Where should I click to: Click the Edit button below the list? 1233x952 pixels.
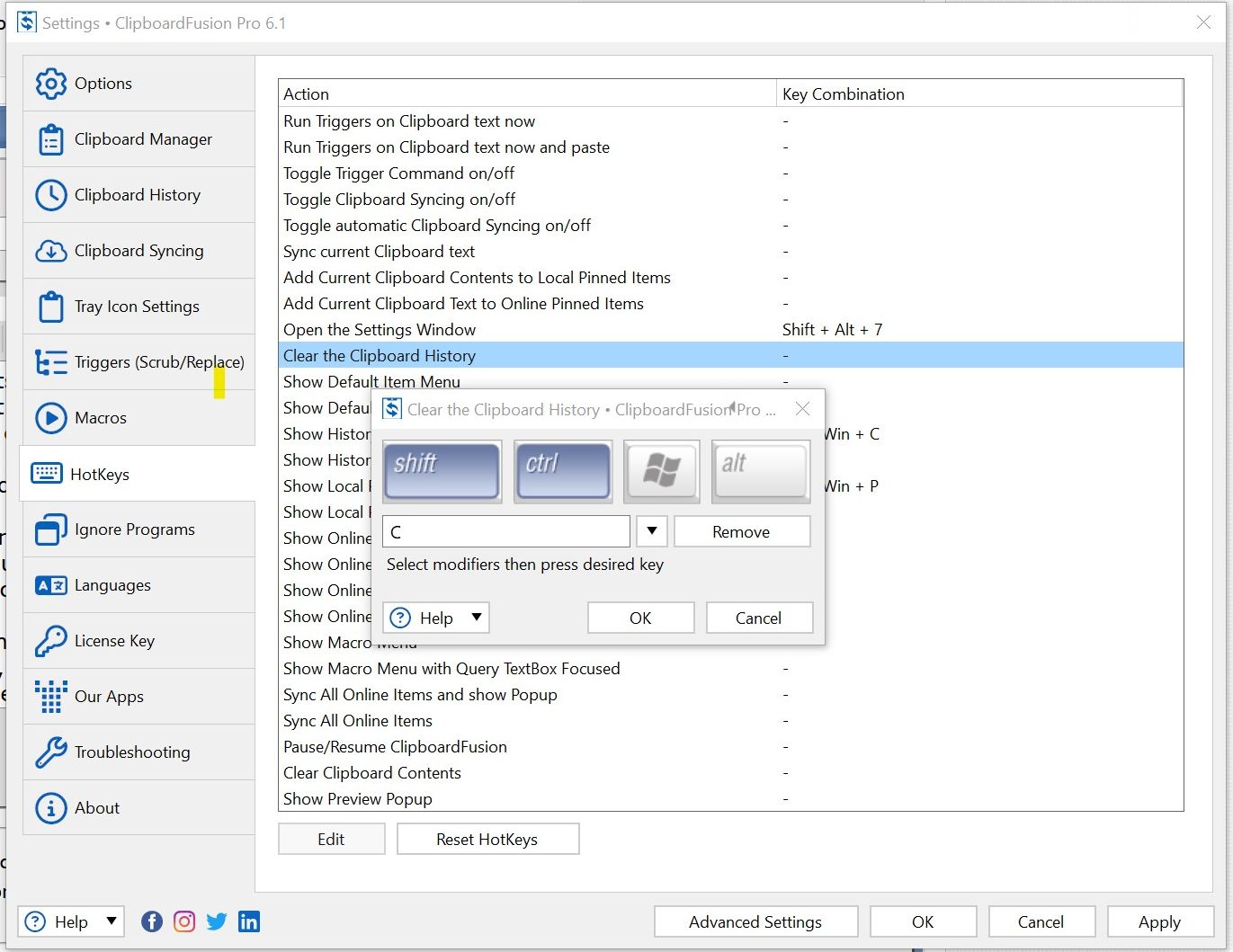coord(331,839)
